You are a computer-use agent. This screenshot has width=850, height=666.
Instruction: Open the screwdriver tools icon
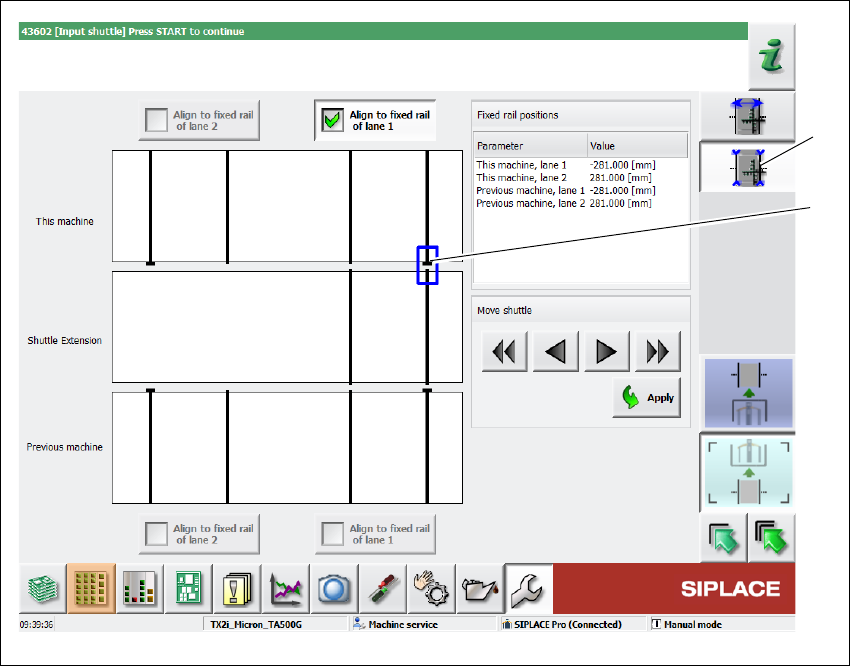click(383, 589)
